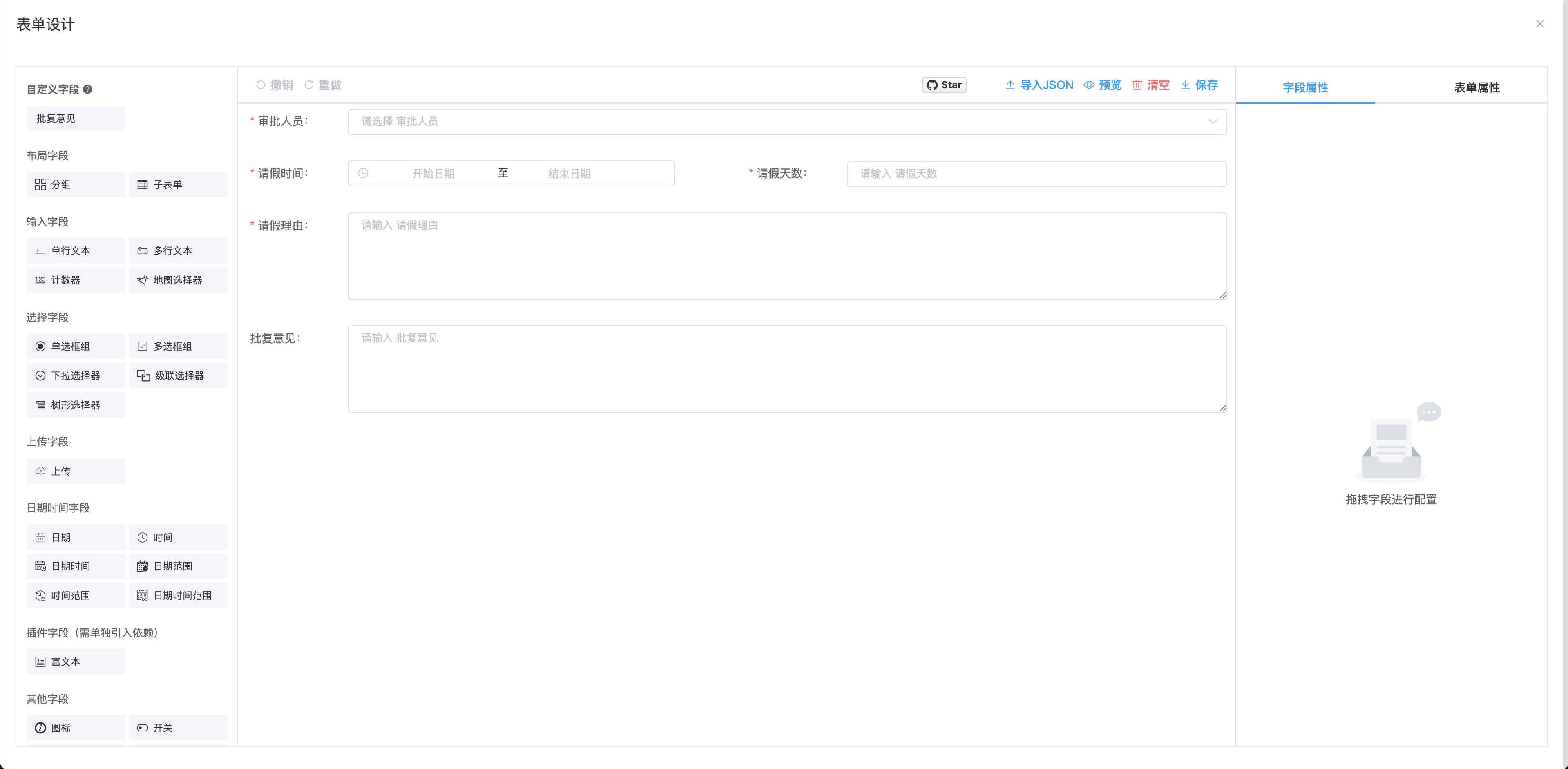1568x769 pixels.
Task: Click the help icon next to 自定义字段
Action: click(88, 89)
